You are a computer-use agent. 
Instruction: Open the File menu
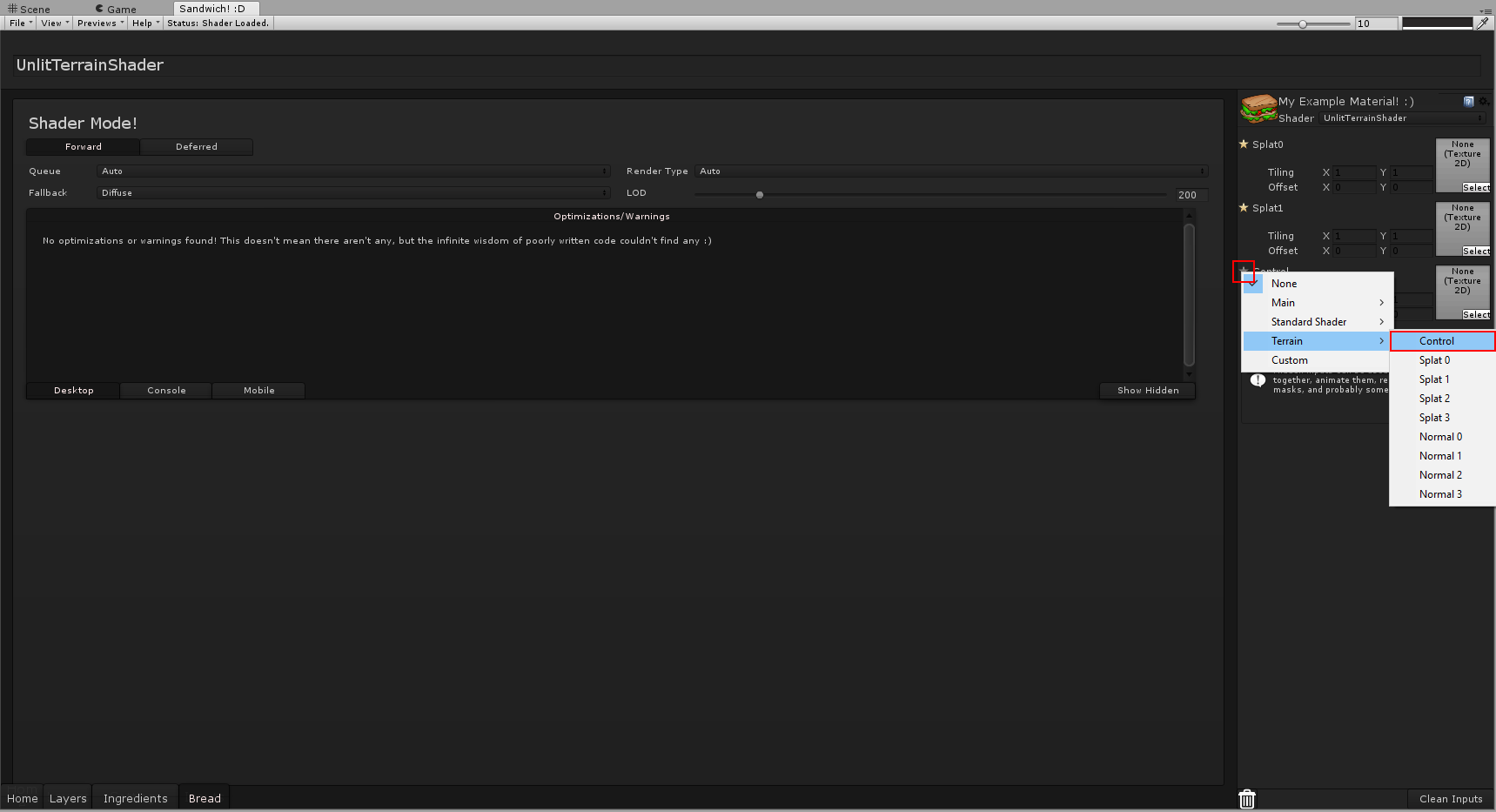pyautogui.click(x=21, y=23)
